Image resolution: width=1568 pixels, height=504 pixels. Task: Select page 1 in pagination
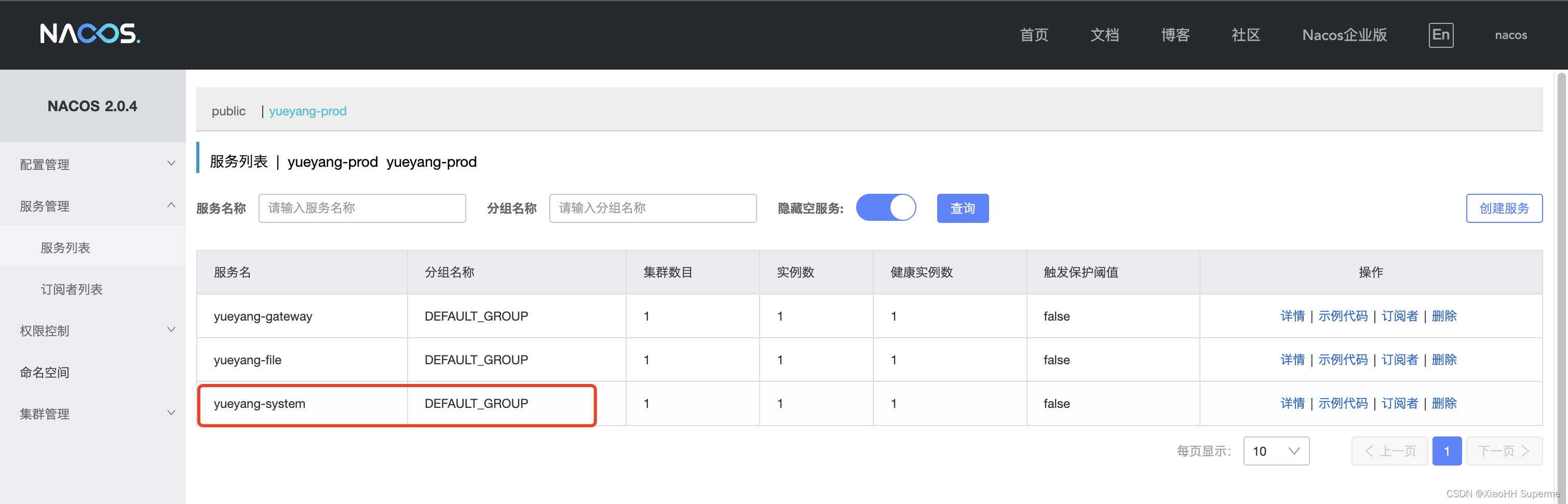click(x=1447, y=451)
